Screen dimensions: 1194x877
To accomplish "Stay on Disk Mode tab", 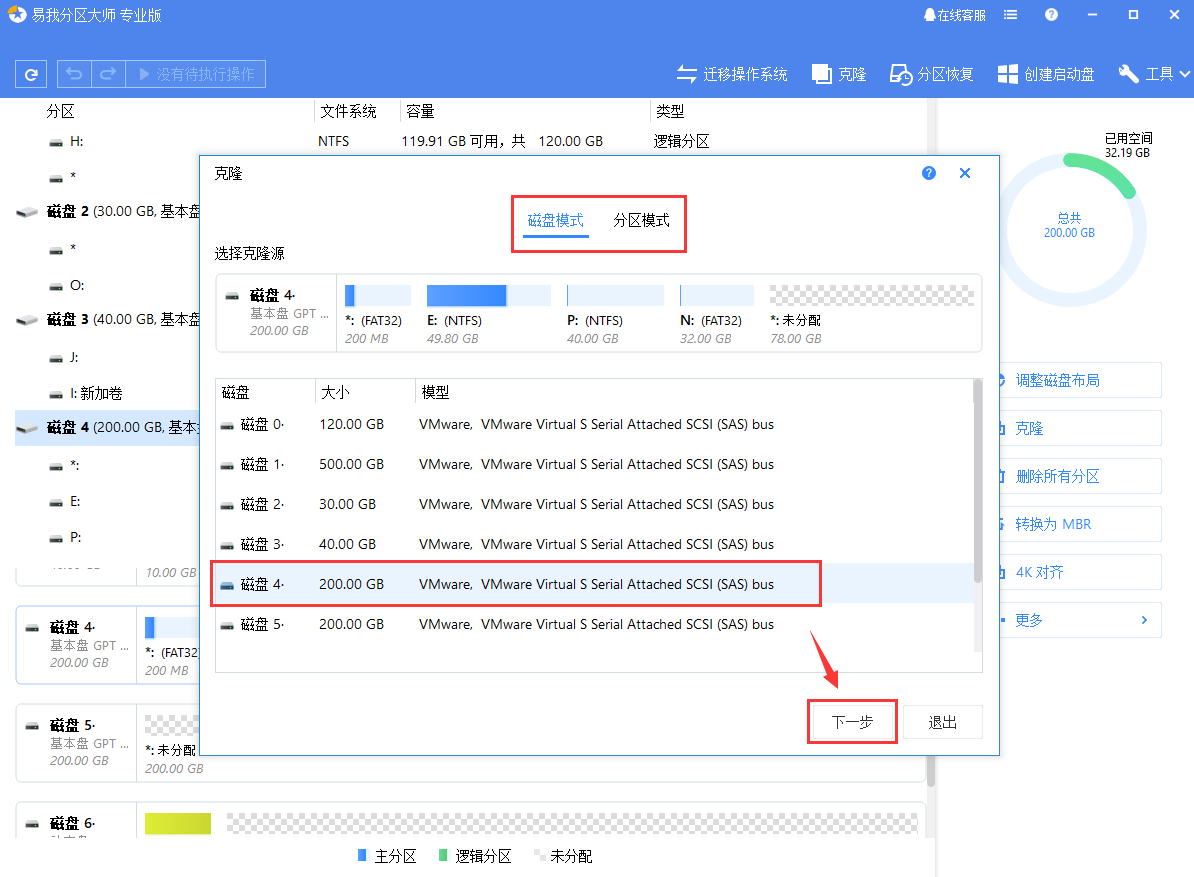I will [x=554, y=220].
